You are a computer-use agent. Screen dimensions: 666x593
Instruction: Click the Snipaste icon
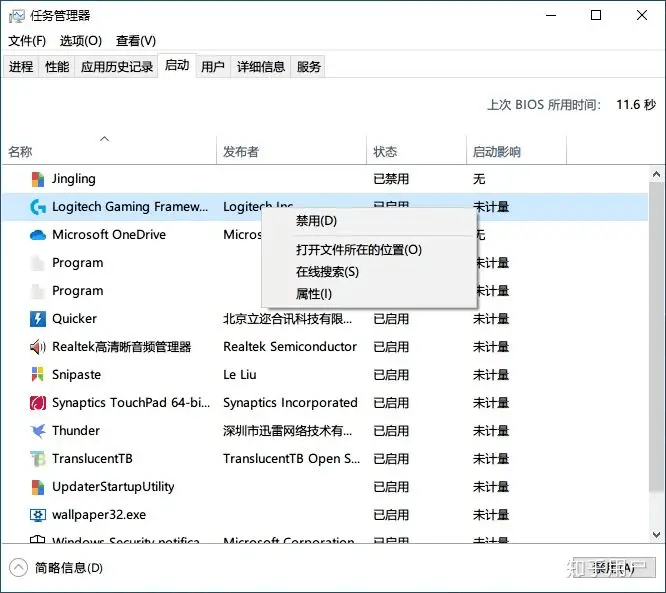[38, 374]
